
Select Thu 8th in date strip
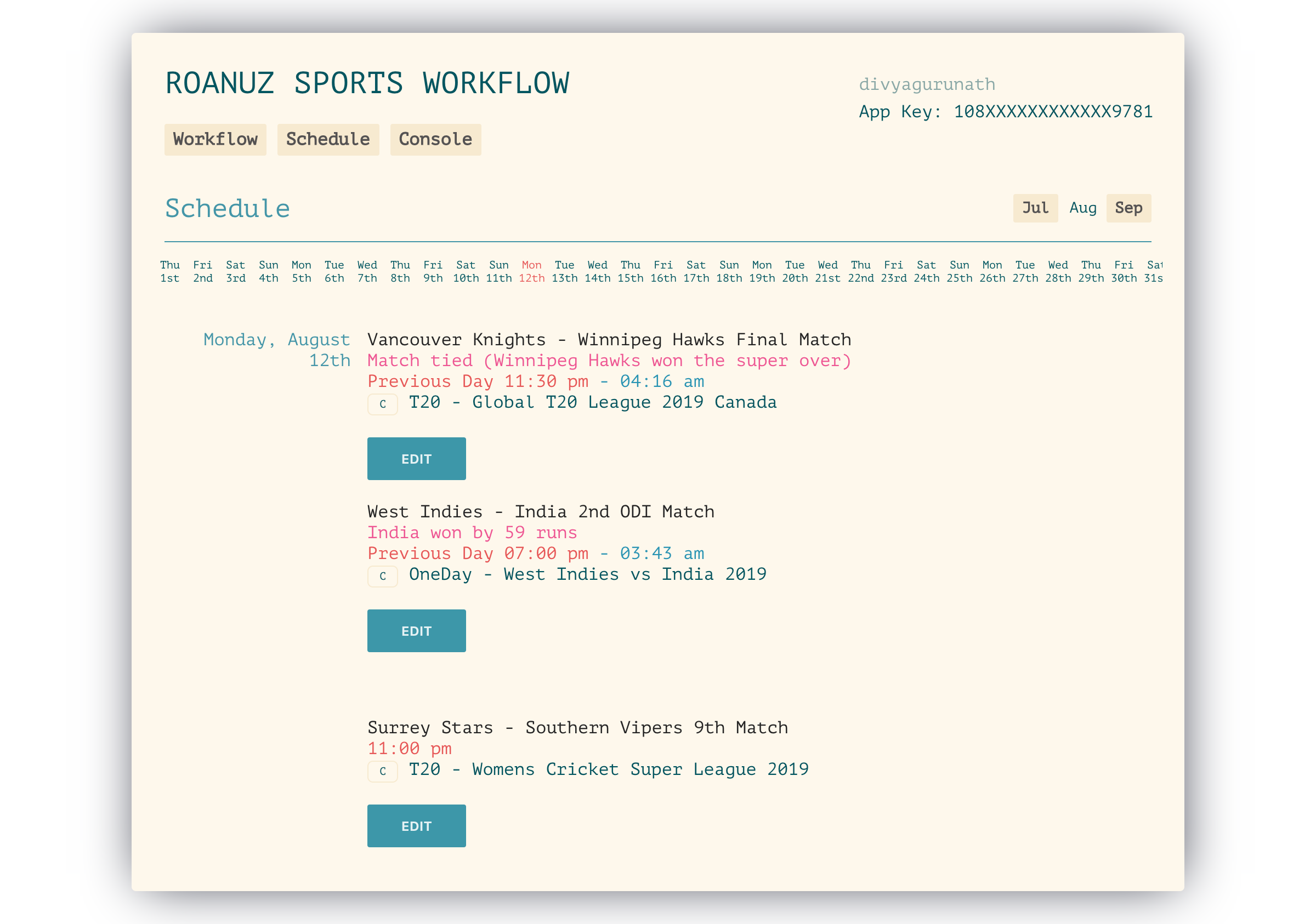400,271
